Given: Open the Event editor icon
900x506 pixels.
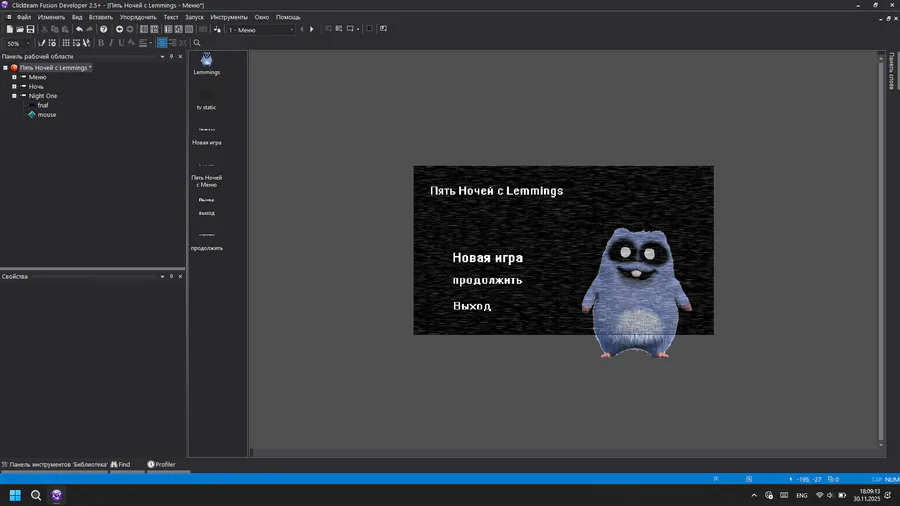Looking at the screenshot, I should [x=168, y=29].
